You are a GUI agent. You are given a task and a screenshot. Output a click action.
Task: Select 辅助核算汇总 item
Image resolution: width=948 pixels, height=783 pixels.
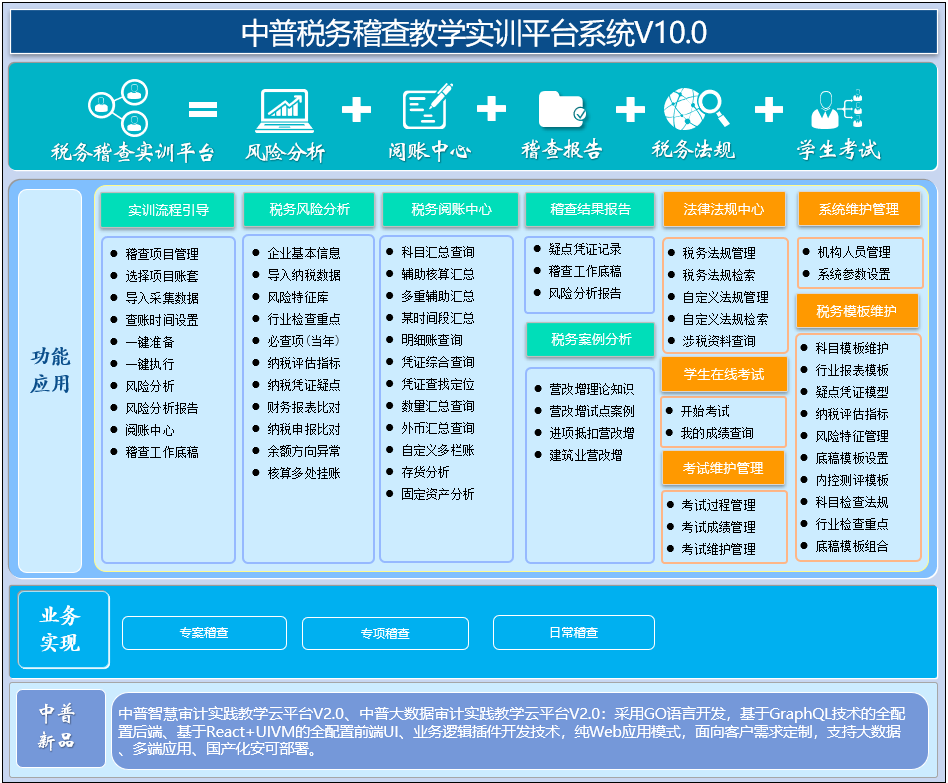tap(438, 275)
